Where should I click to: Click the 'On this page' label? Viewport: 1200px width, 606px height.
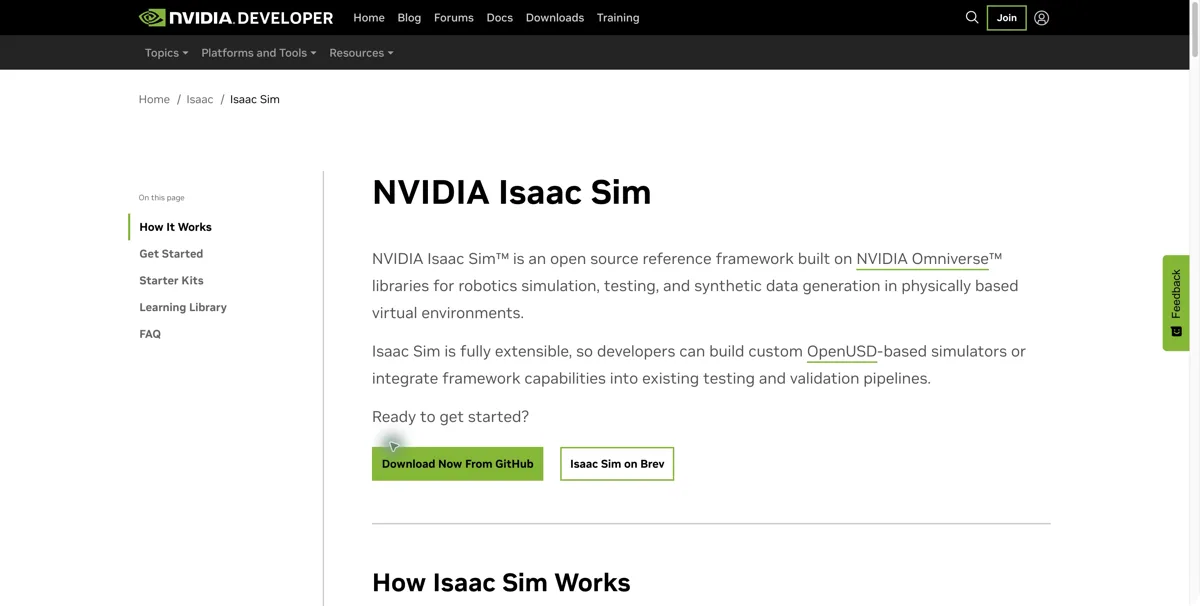pyautogui.click(x=161, y=198)
